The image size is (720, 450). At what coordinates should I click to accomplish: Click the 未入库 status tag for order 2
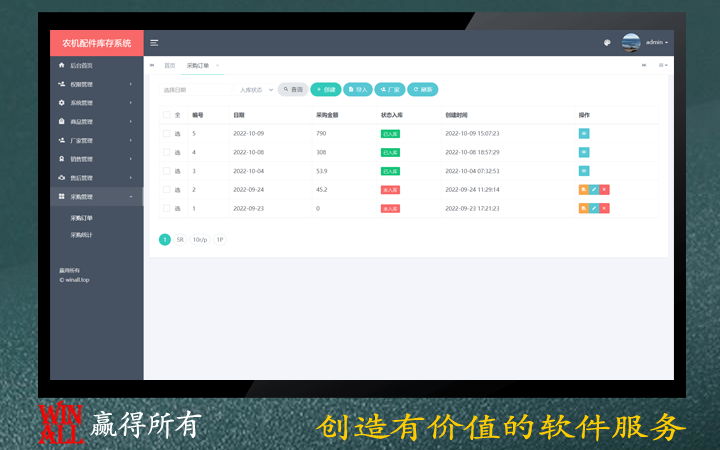pyautogui.click(x=390, y=190)
